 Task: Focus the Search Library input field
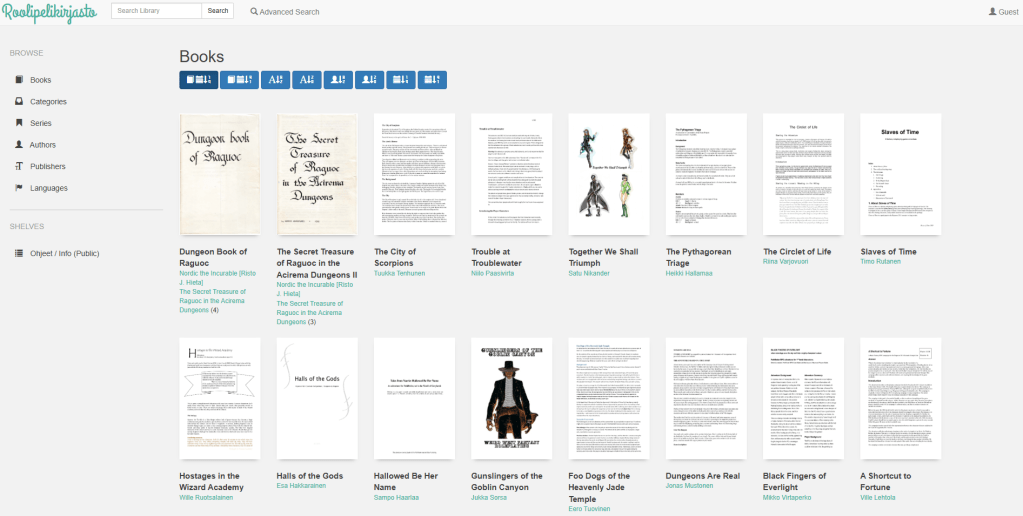[x=156, y=11]
